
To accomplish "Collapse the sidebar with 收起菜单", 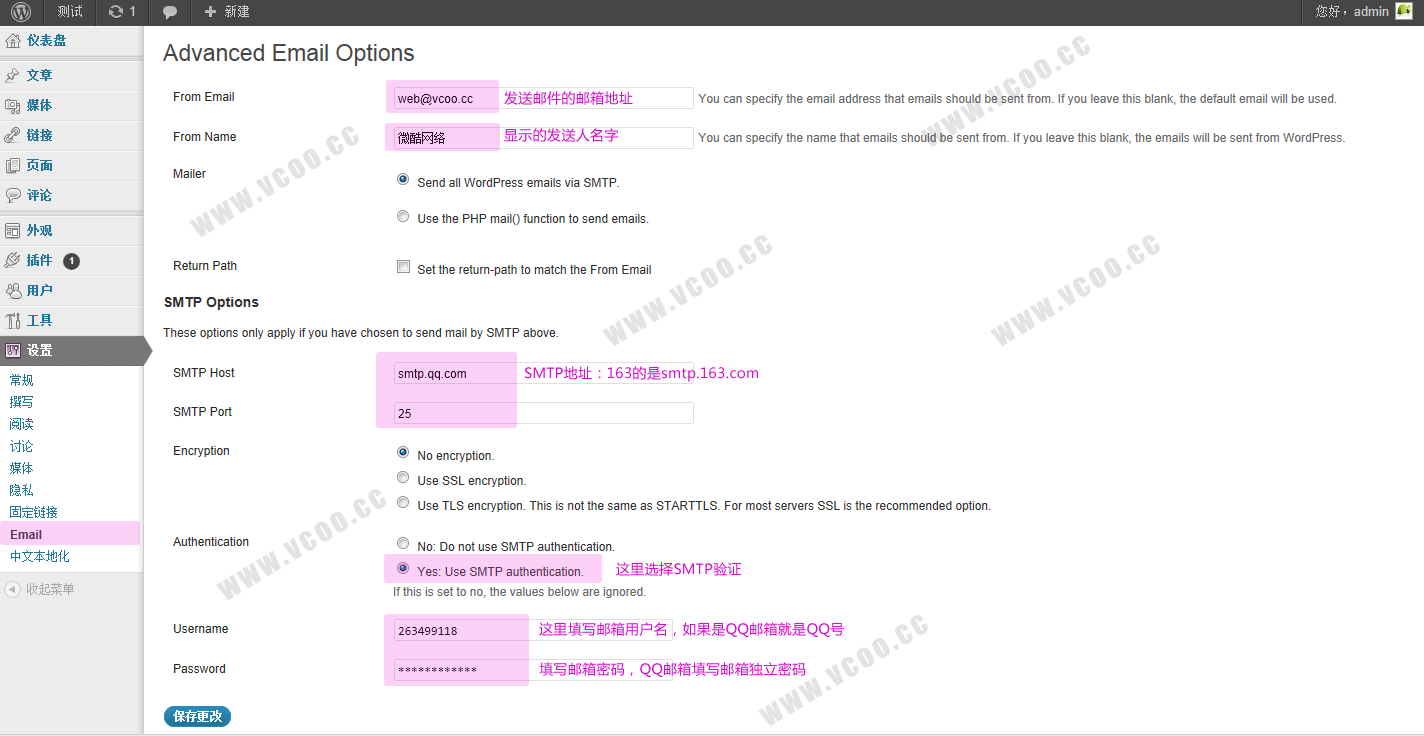I will point(48,589).
